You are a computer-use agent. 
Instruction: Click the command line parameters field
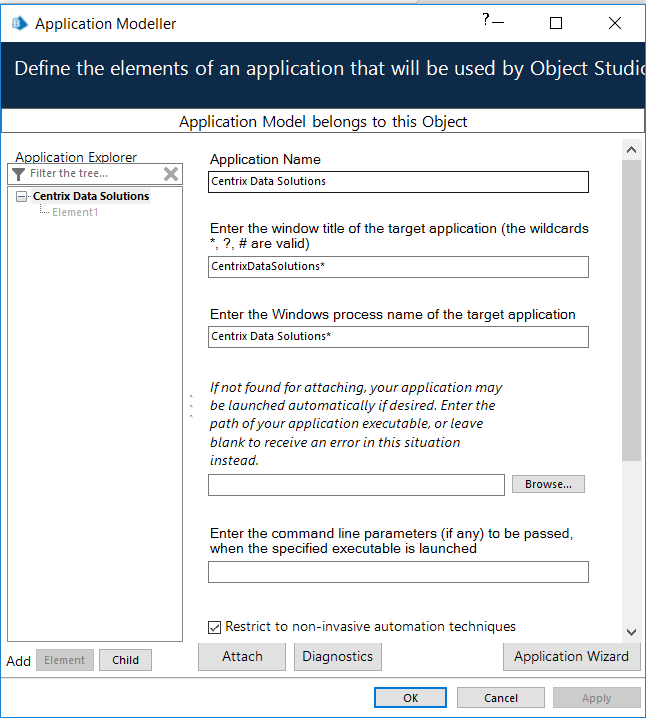pyautogui.click(x=398, y=572)
